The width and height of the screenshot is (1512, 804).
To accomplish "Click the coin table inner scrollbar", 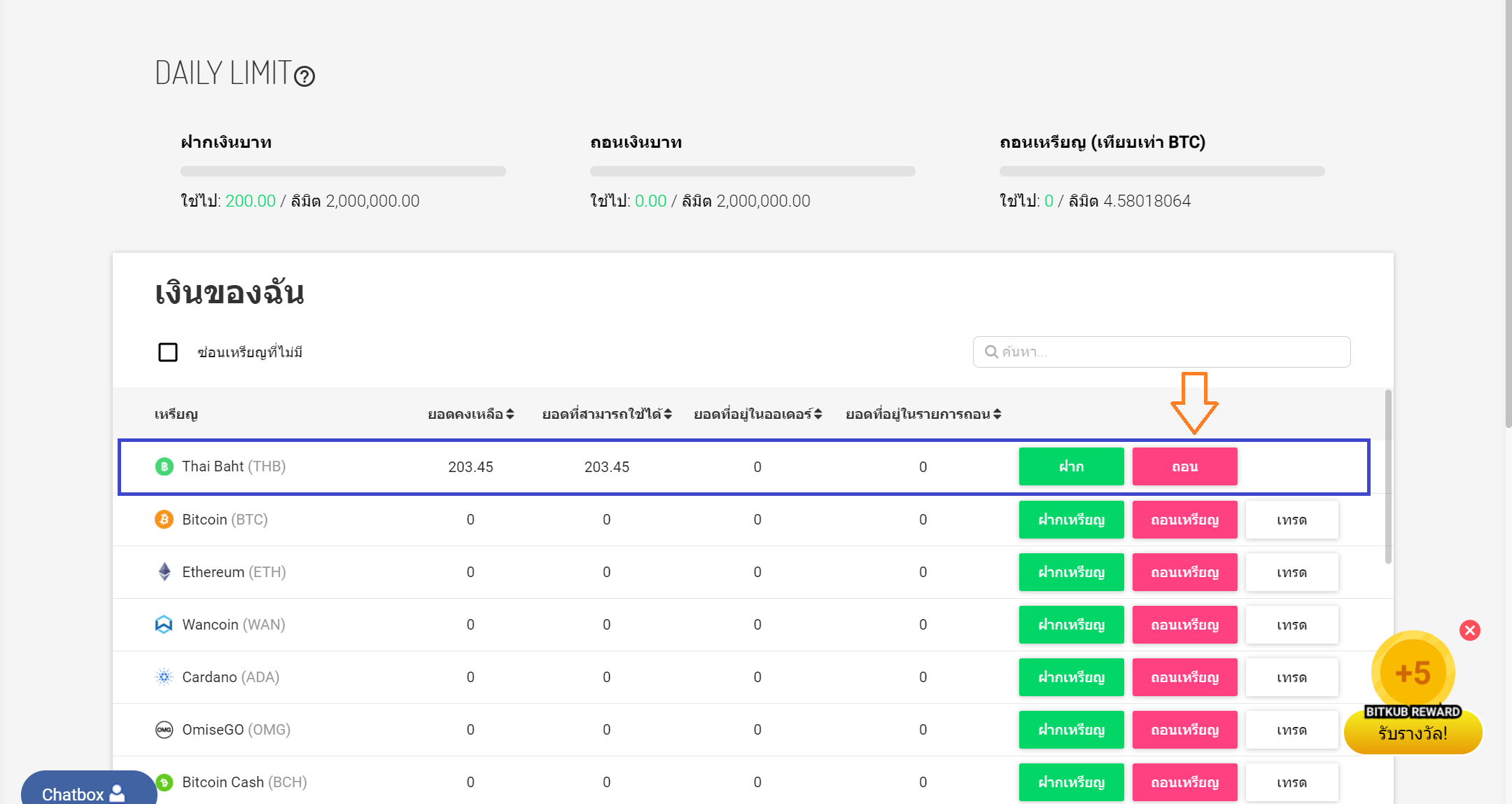I will tap(1388, 476).
